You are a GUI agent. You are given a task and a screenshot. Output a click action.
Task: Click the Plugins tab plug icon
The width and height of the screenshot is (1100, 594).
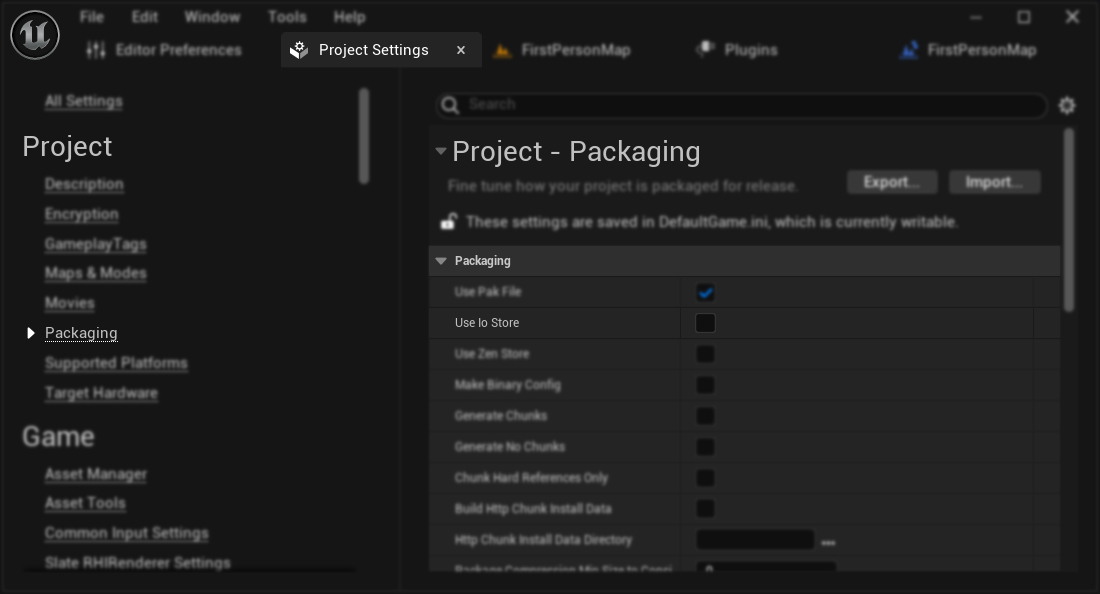(x=705, y=49)
